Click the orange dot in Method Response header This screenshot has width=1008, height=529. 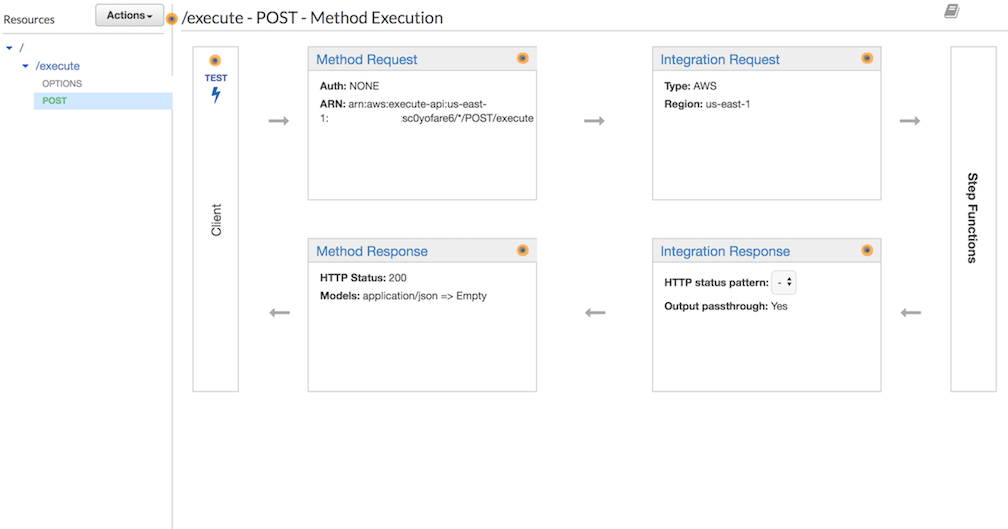523,250
